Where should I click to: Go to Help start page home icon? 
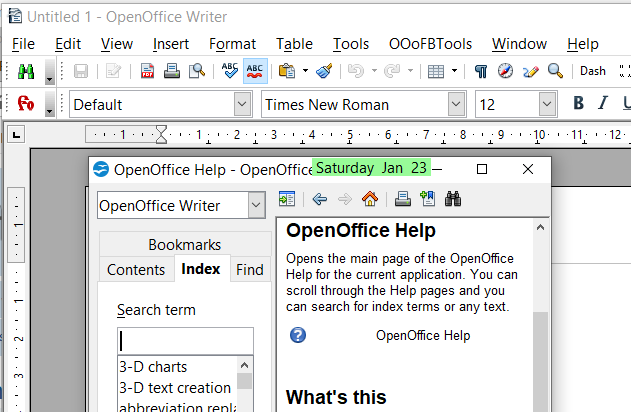pos(370,199)
